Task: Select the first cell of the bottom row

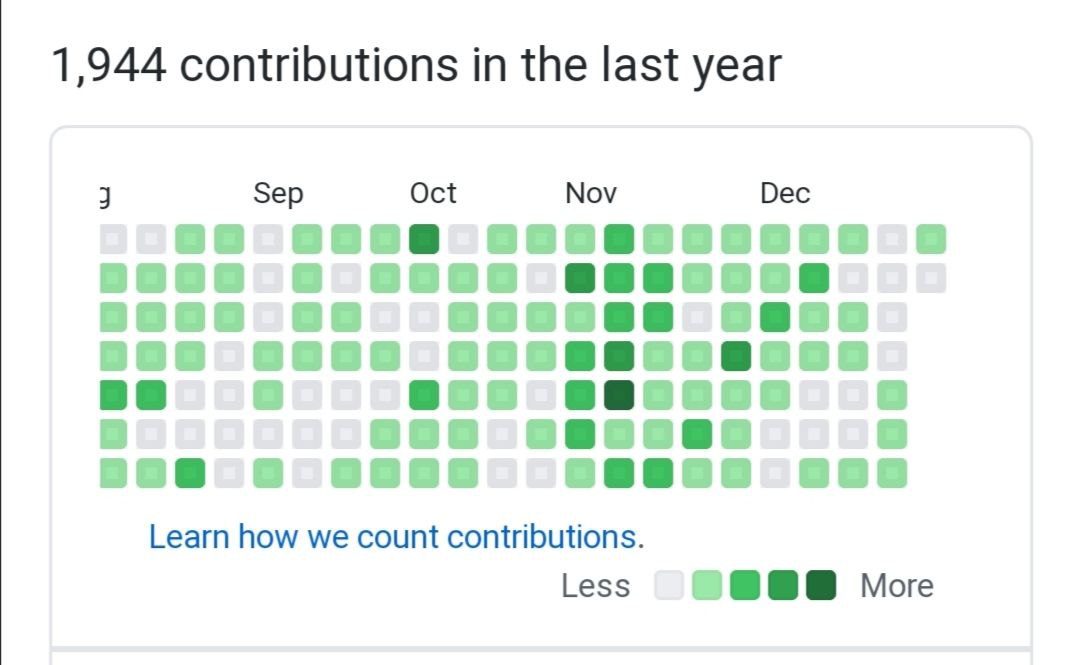Action: [113, 473]
